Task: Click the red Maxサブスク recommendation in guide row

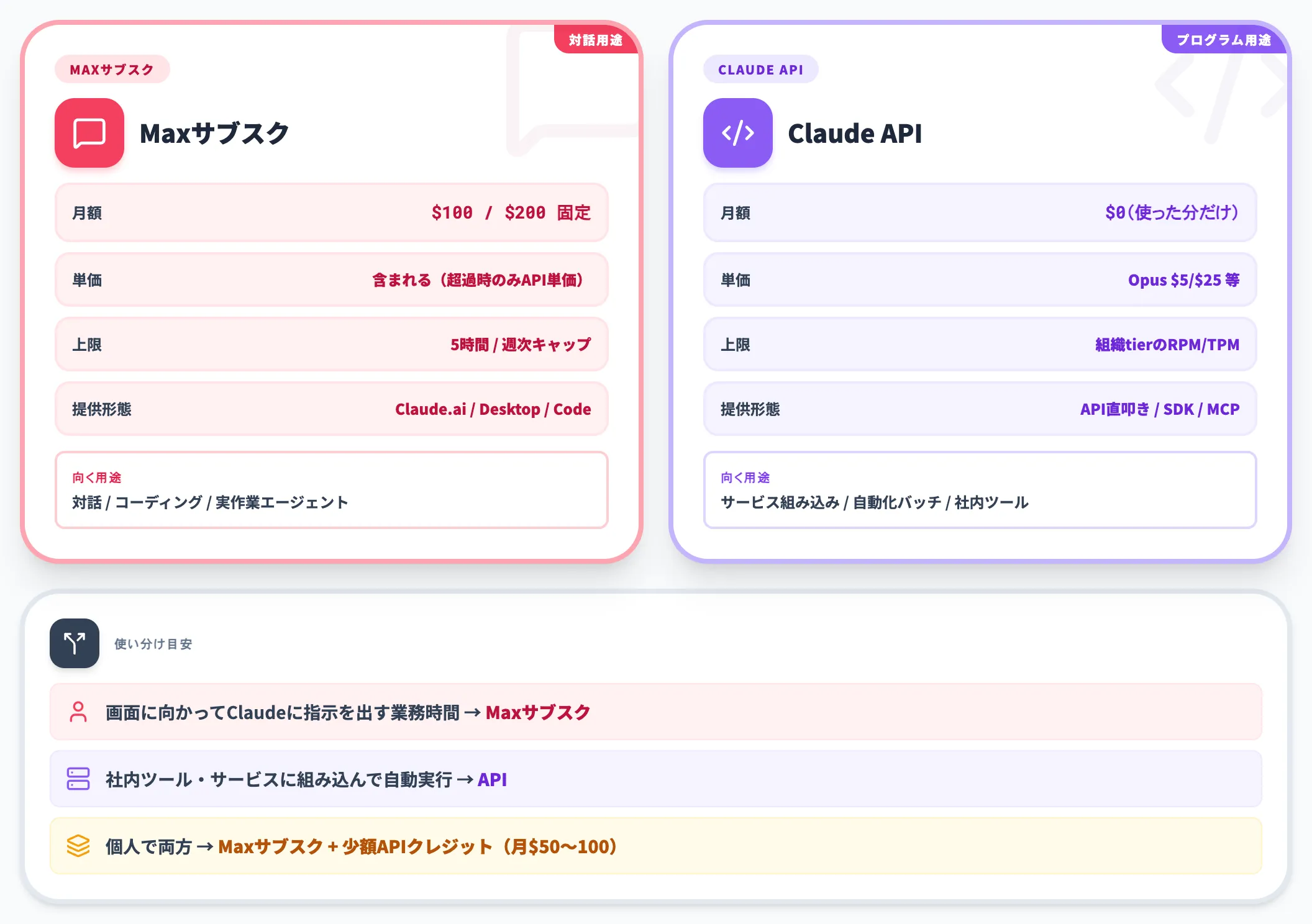Action: [538, 712]
